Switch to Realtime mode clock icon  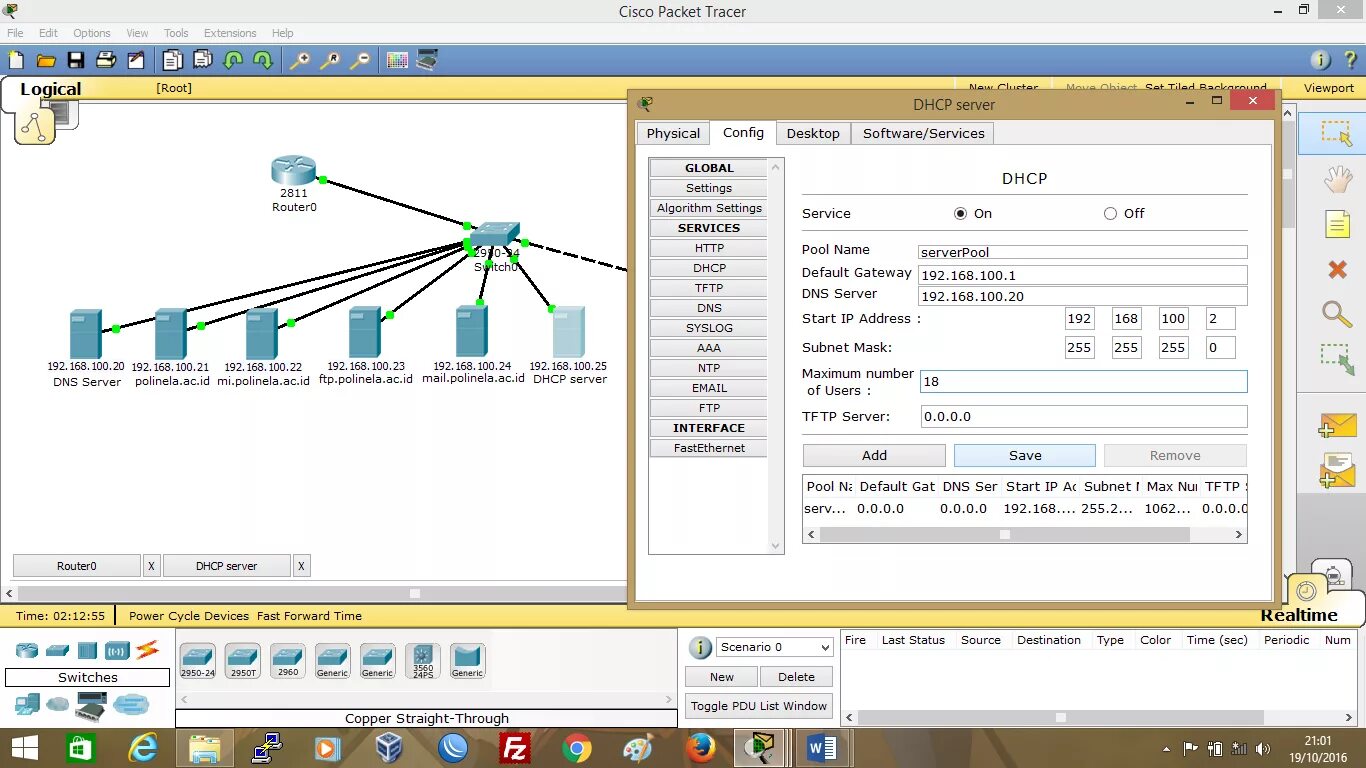[x=1306, y=590]
